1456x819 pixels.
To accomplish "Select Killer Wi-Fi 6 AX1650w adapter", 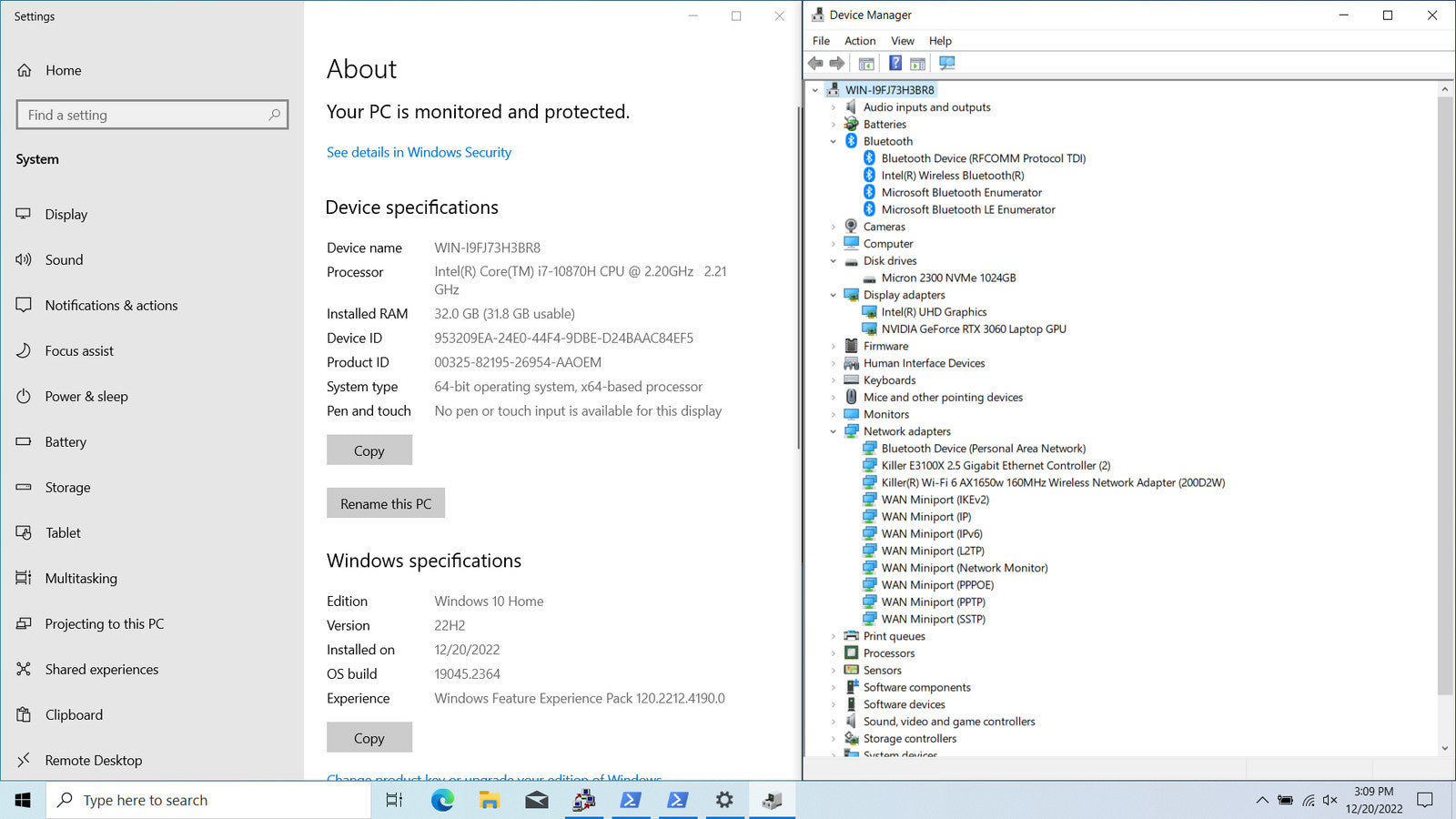I will click(x=1053, y=483).
